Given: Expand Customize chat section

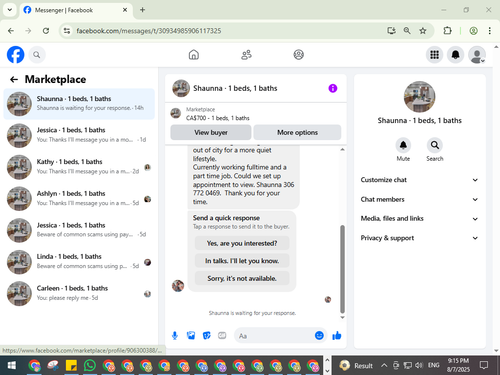Looking at the screenshot, I should click(419, 180).
